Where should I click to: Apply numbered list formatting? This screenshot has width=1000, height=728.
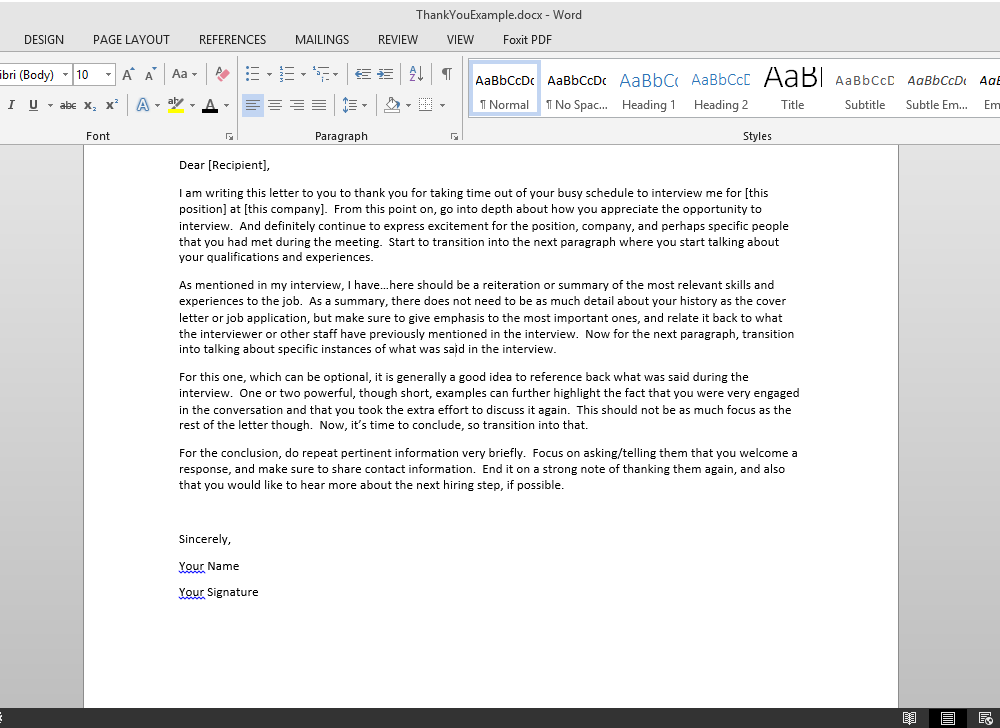287,74
